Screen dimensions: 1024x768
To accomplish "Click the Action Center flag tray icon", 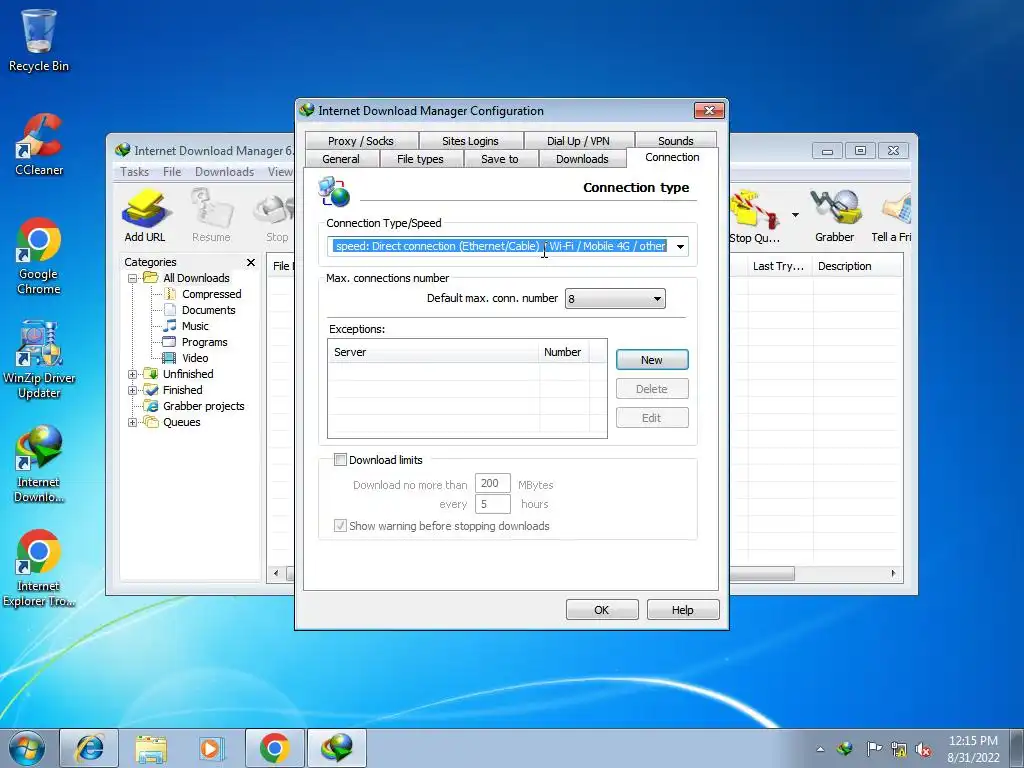I will (873, 749).
